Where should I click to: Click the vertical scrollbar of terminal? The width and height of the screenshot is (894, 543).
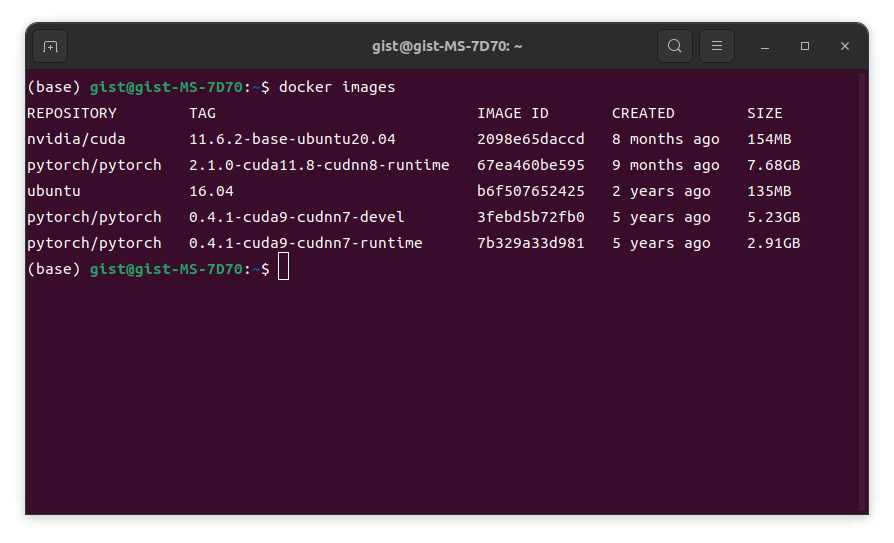click(864, 291)
